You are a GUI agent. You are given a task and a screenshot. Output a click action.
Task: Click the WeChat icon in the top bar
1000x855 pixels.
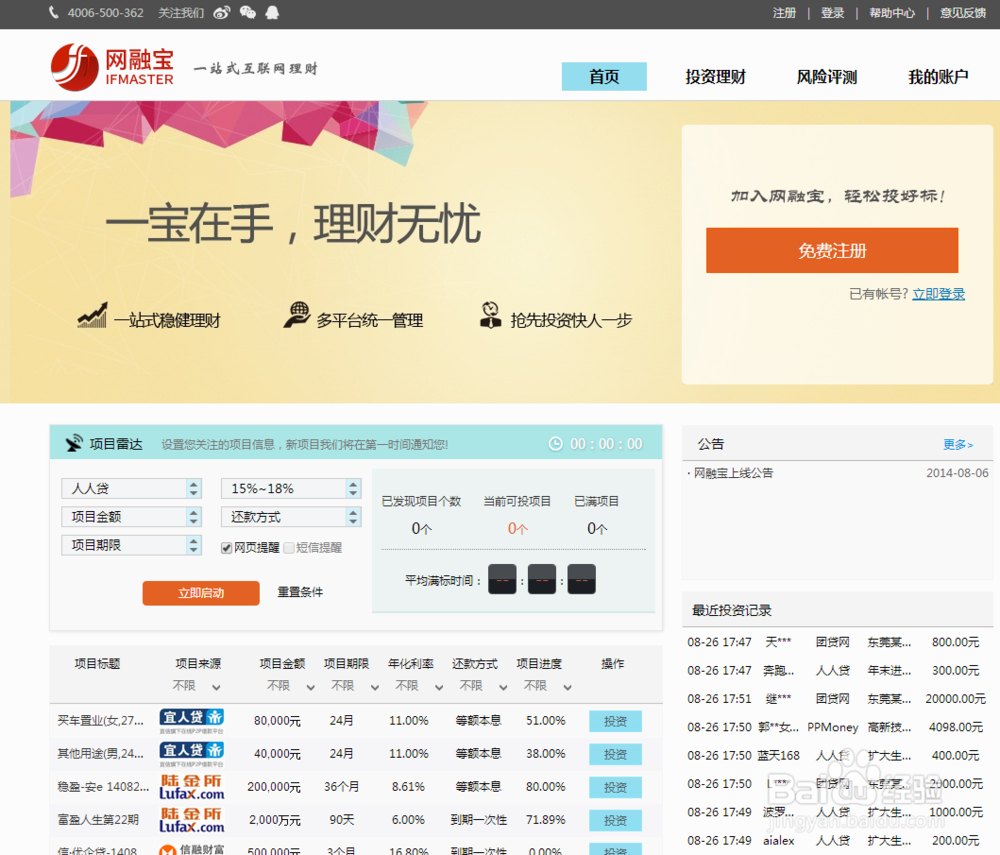click(x=247, y=14)
